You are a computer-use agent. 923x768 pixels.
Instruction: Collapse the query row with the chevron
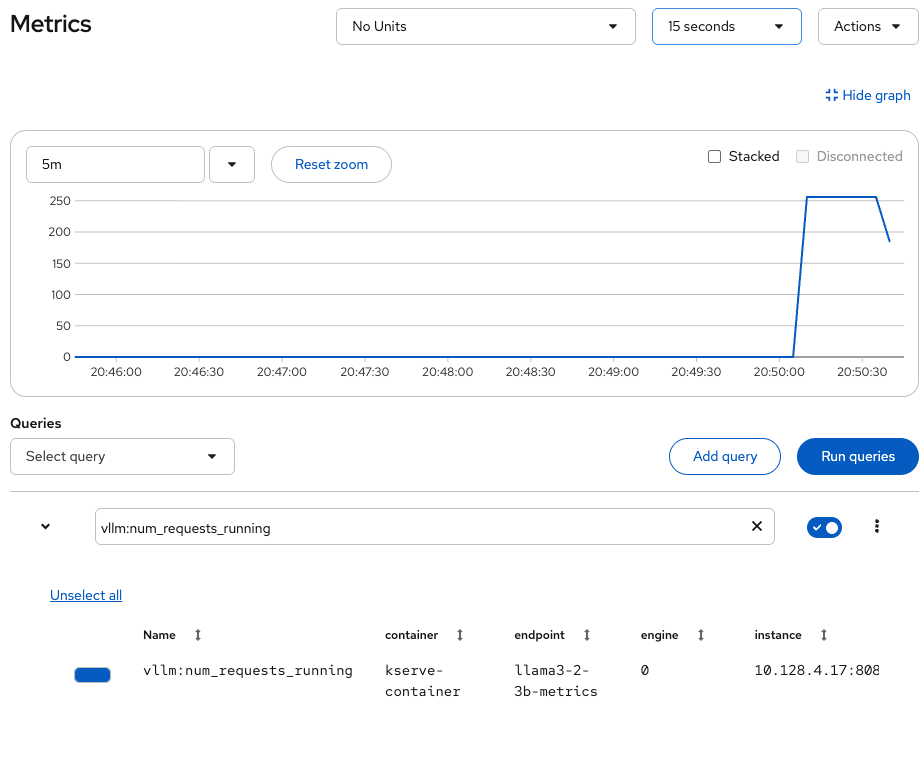[x=44, y=526]
